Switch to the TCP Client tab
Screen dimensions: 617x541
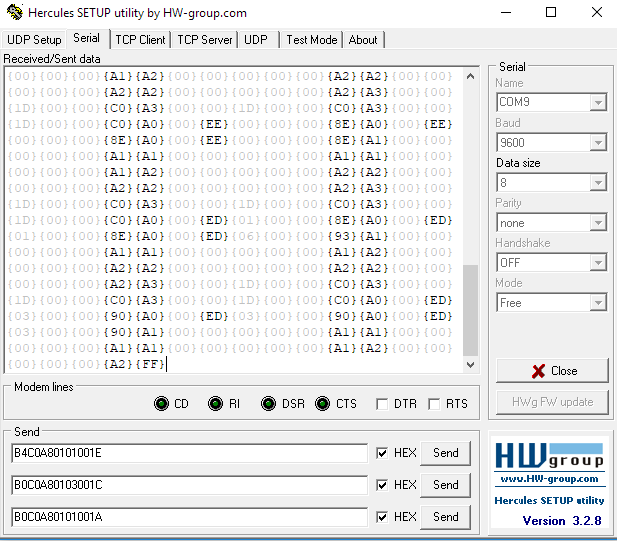(140, 40)
